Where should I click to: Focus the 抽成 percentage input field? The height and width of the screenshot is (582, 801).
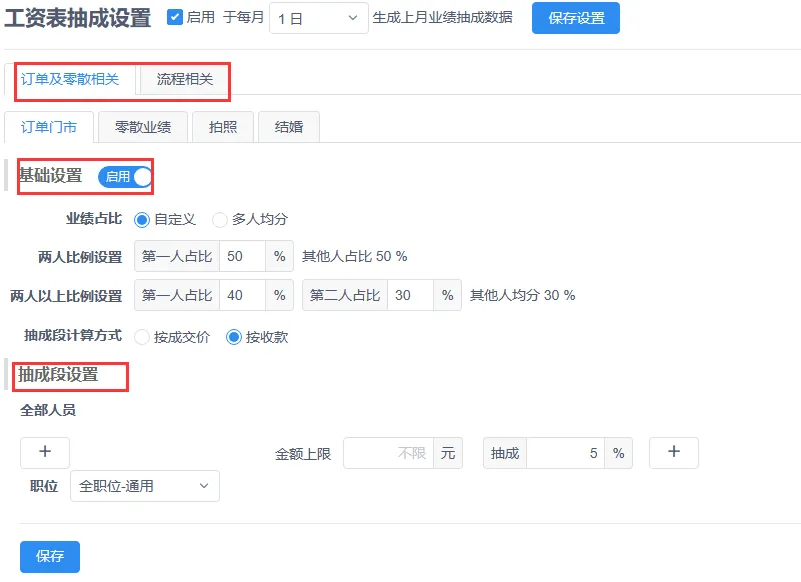tap(565, 453)
